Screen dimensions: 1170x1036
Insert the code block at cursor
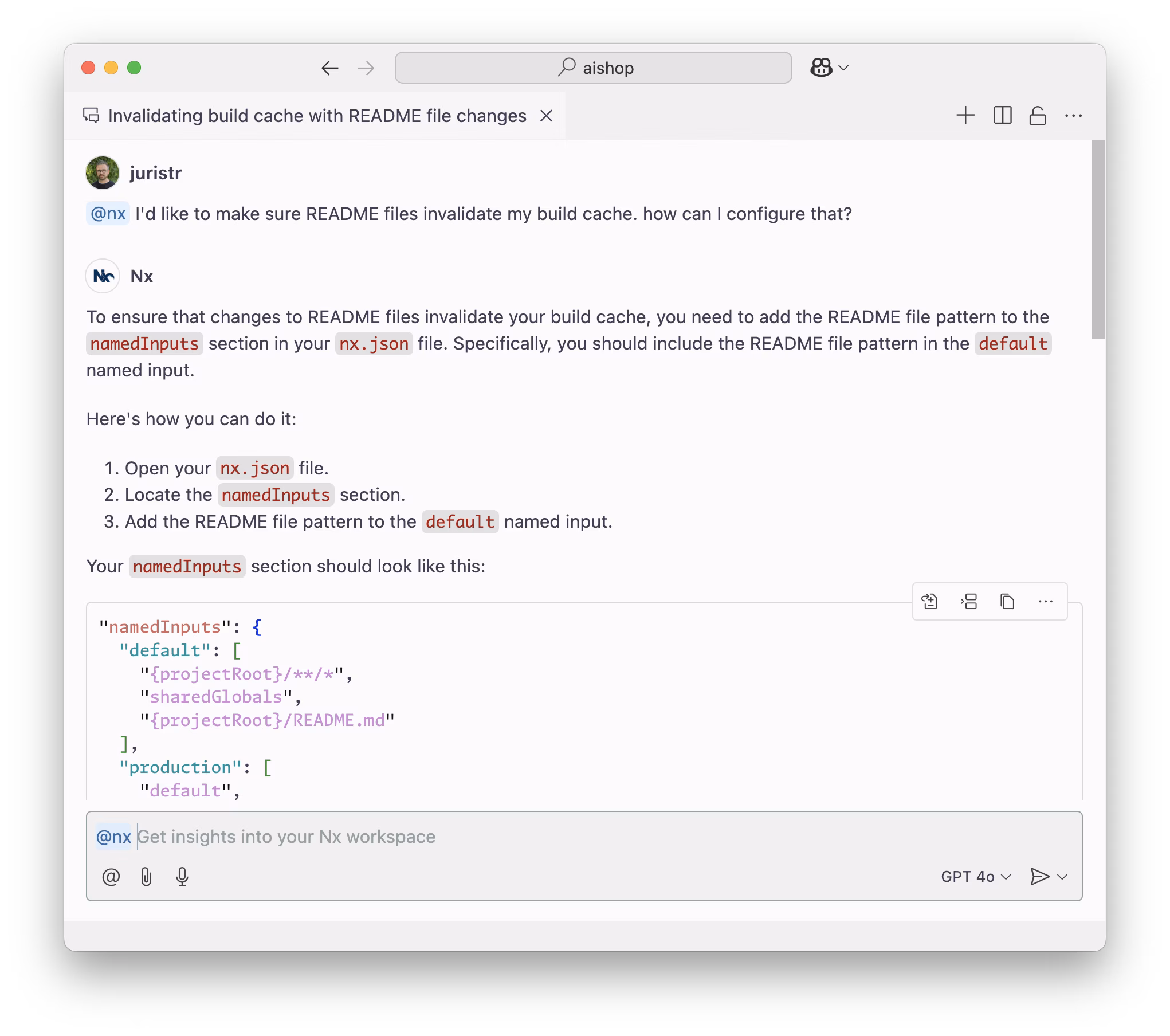(x=968, y=601)
